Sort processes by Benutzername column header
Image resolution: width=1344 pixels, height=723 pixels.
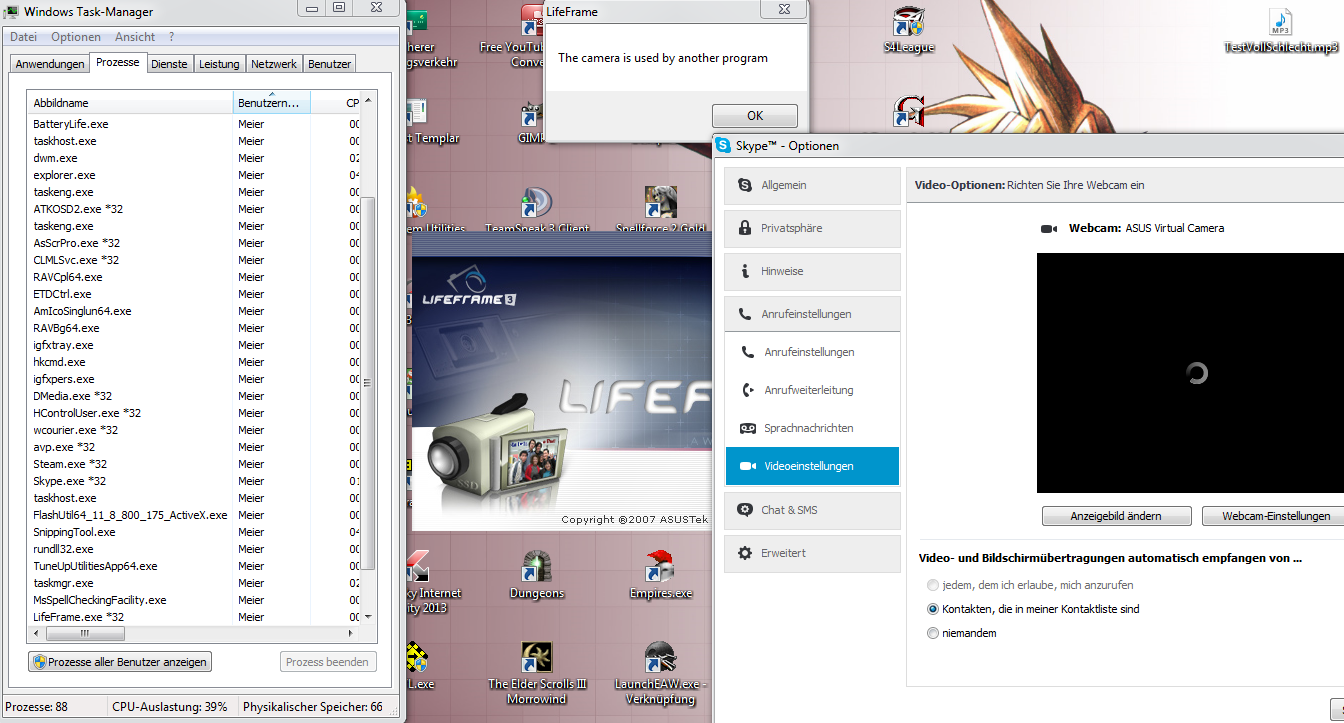tap(272, 103)
